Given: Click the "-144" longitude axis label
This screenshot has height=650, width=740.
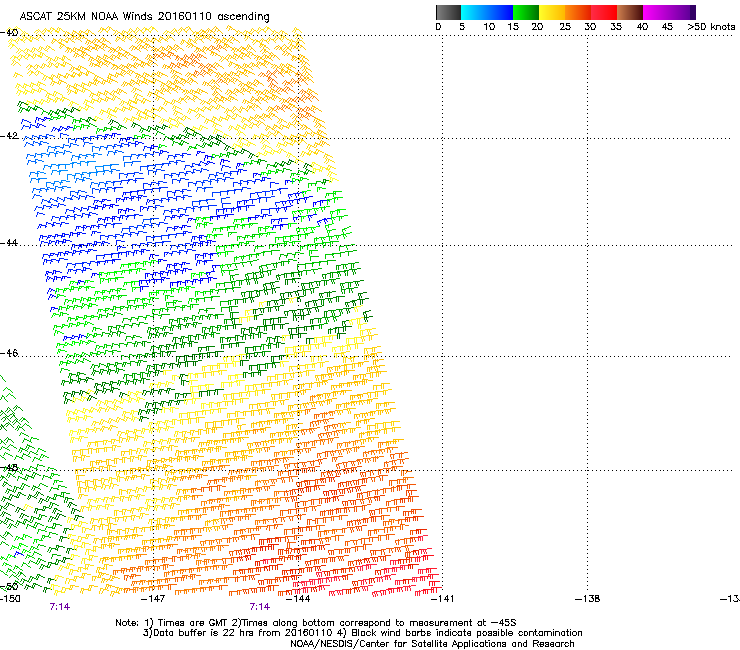Looking at the screenshot, I should coord(298,599).
